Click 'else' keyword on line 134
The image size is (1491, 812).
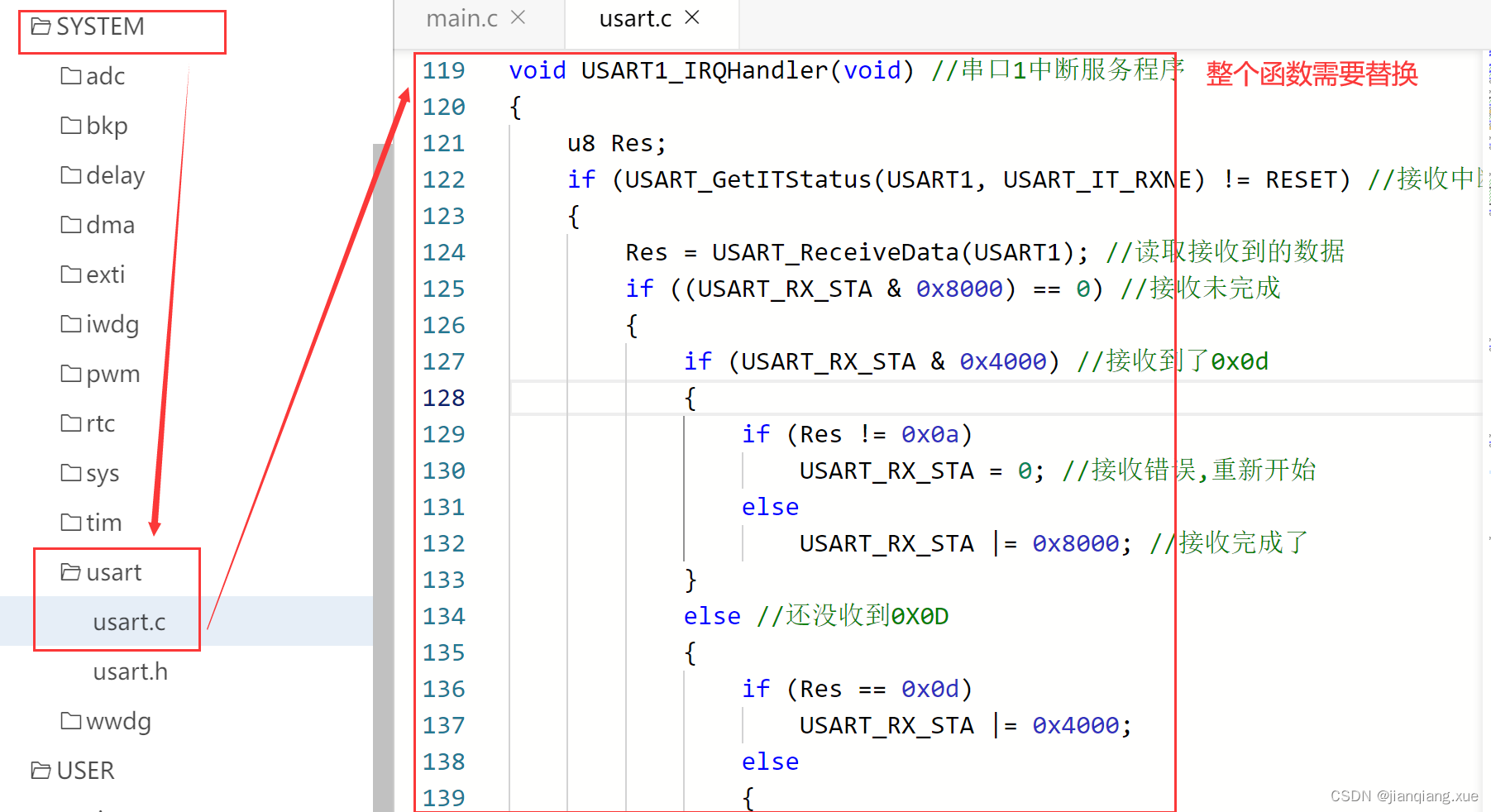pyautogui.click(x=712, y=617)
